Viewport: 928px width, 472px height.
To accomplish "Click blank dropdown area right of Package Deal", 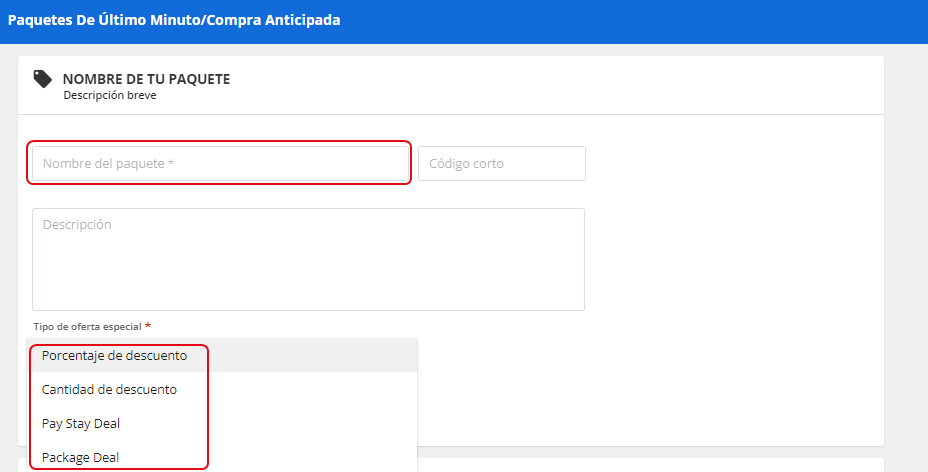I will (312, 457).
